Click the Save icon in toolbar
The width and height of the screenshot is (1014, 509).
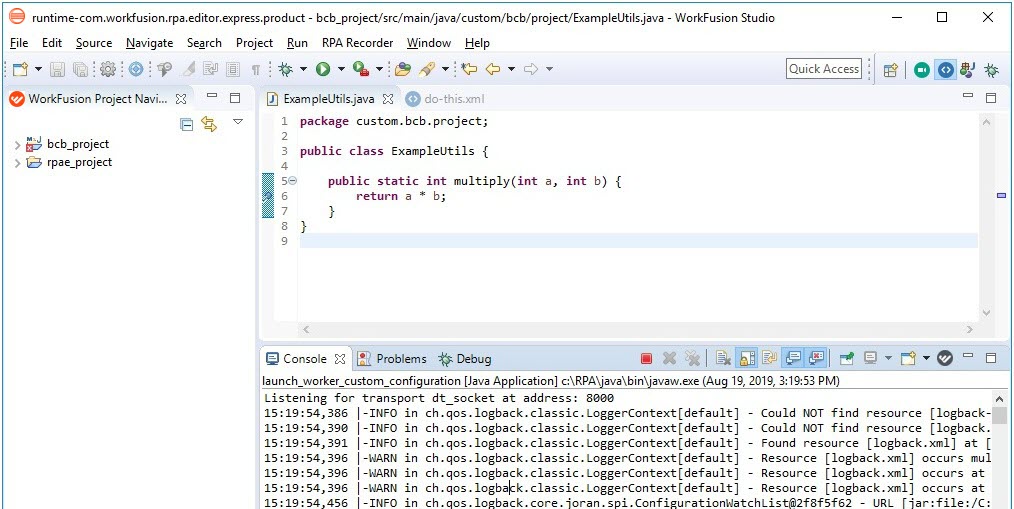point(58,69)
